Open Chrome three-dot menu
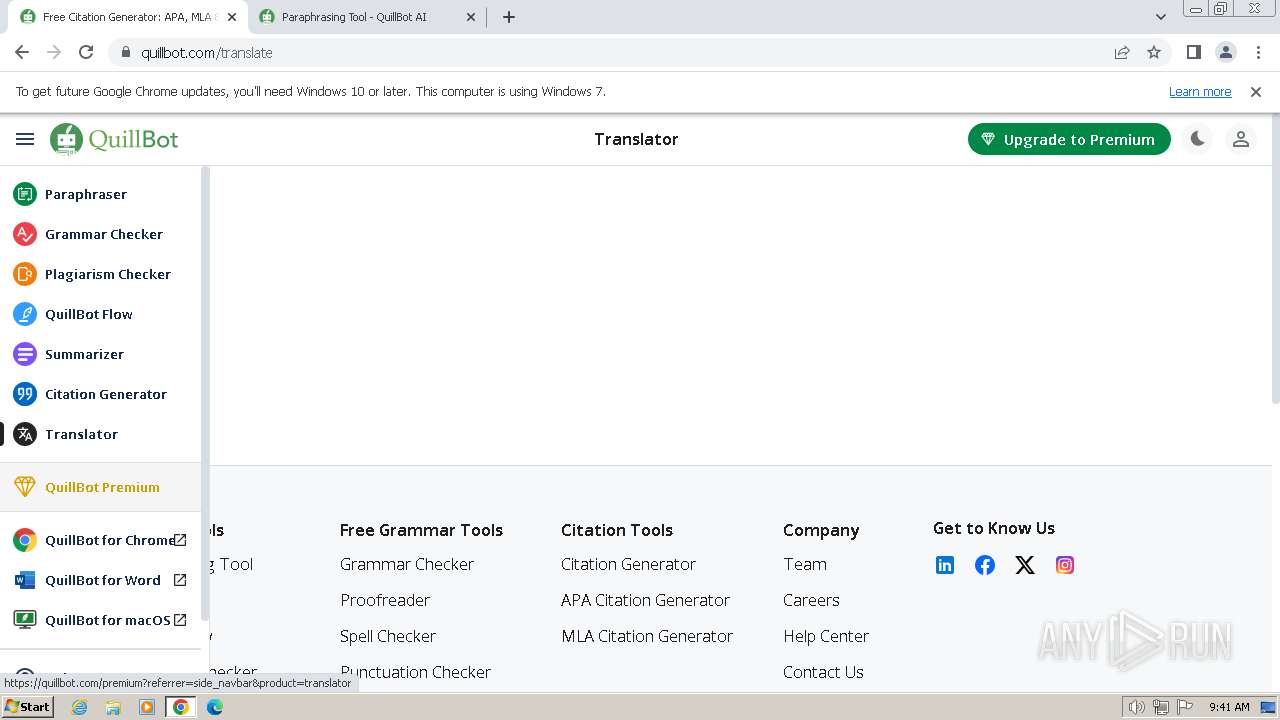The height and width of the screenshot is (720, 1280). click(x=1258, y=52)
